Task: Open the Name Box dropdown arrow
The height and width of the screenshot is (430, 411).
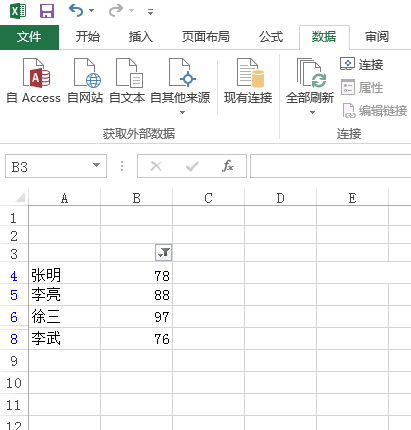Action: point(96,165)
